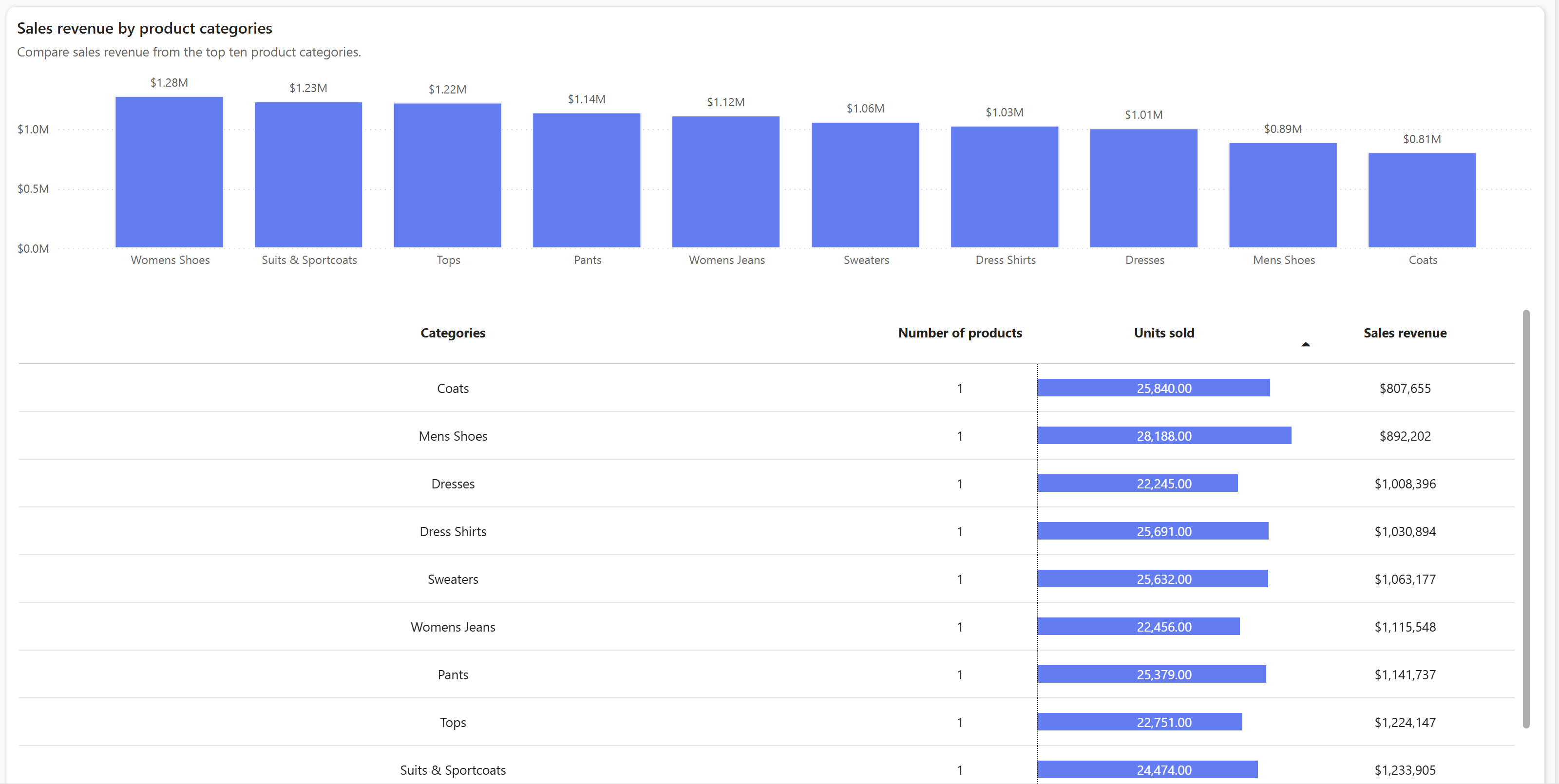Click the $0.81M data label
This screenshot has width=1559, height=784.
point(1422,139)
